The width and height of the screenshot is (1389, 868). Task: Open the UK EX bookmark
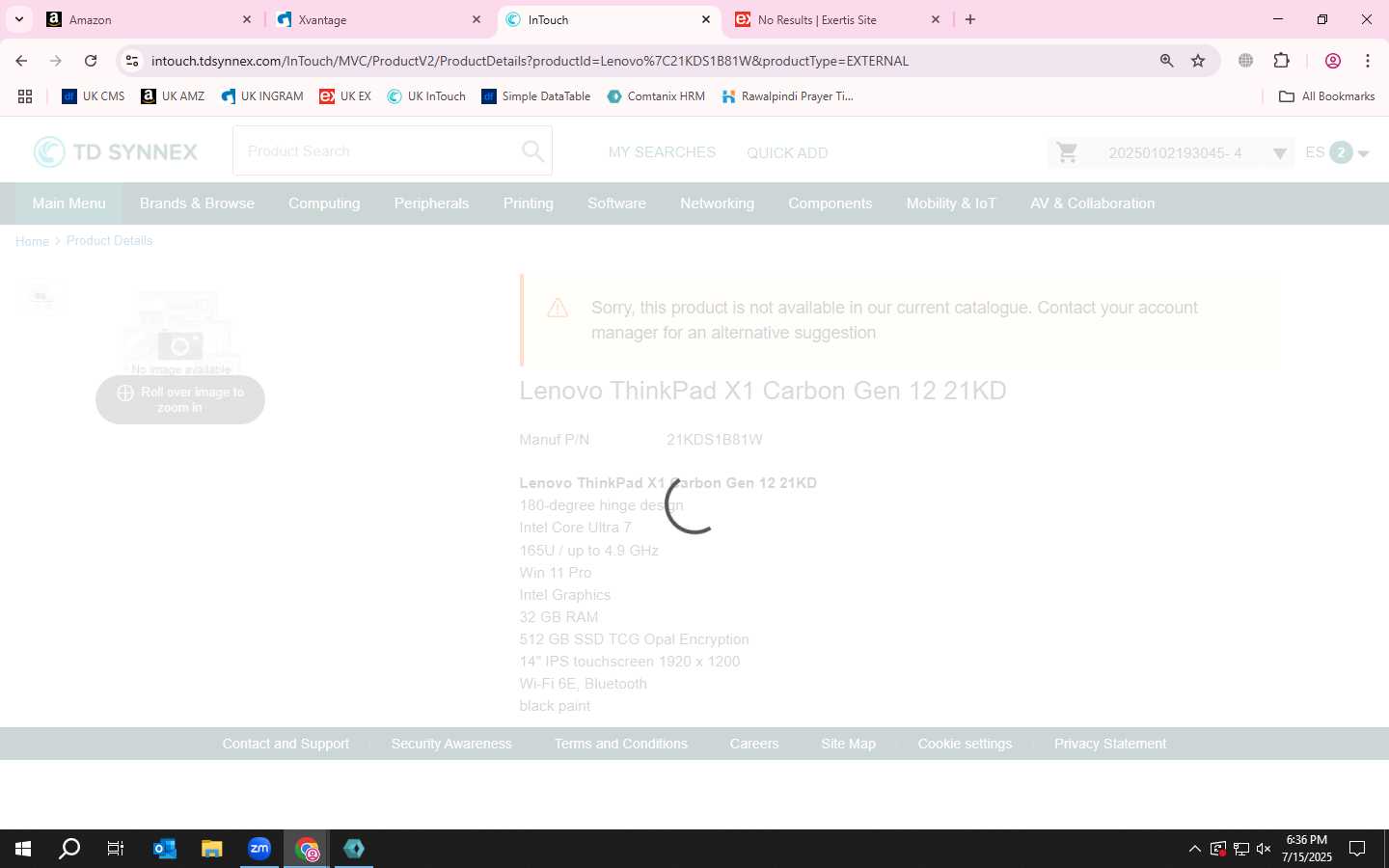coord(345,96)
